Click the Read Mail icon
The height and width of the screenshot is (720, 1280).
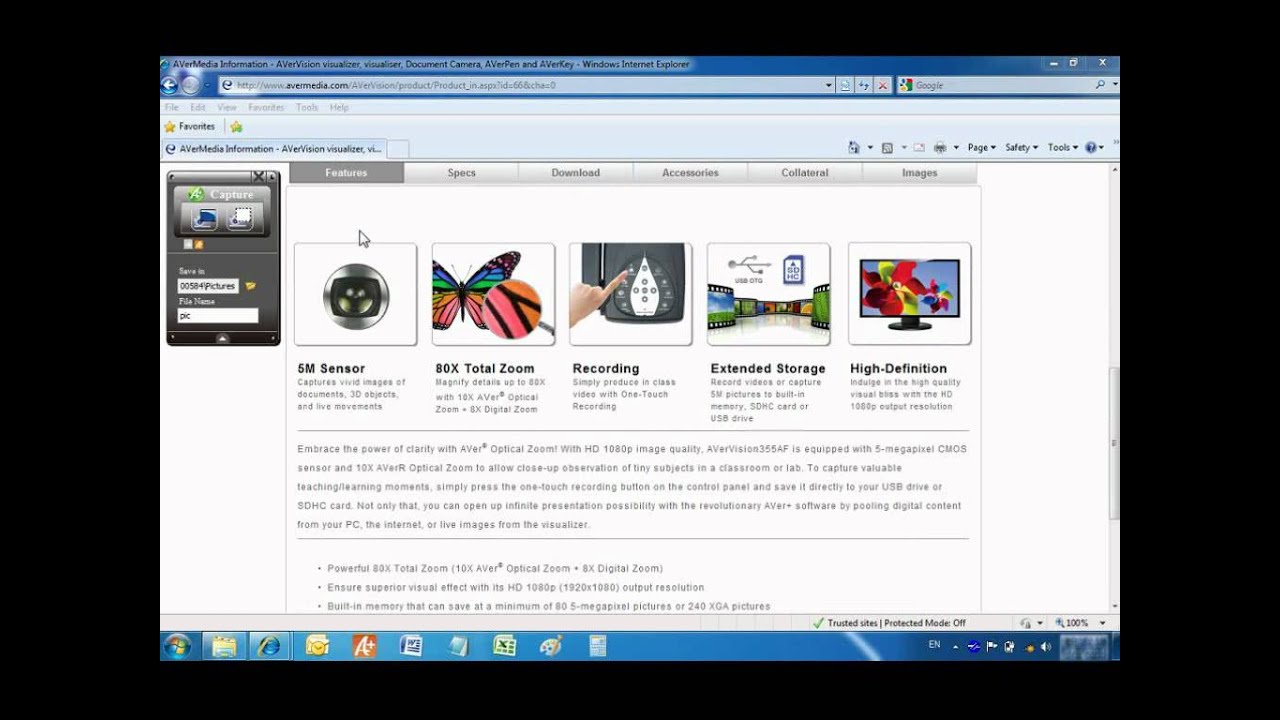coord(919,147)
